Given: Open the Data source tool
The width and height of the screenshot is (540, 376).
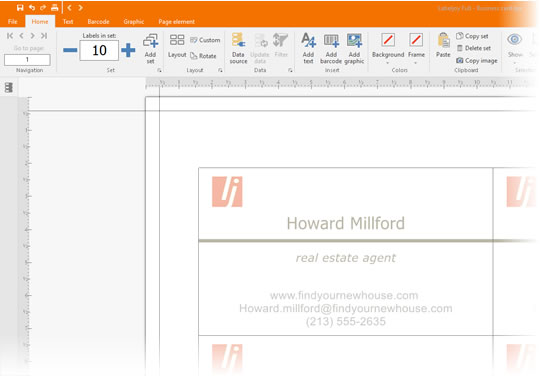Looking at the screenshot, I should 238,48.
